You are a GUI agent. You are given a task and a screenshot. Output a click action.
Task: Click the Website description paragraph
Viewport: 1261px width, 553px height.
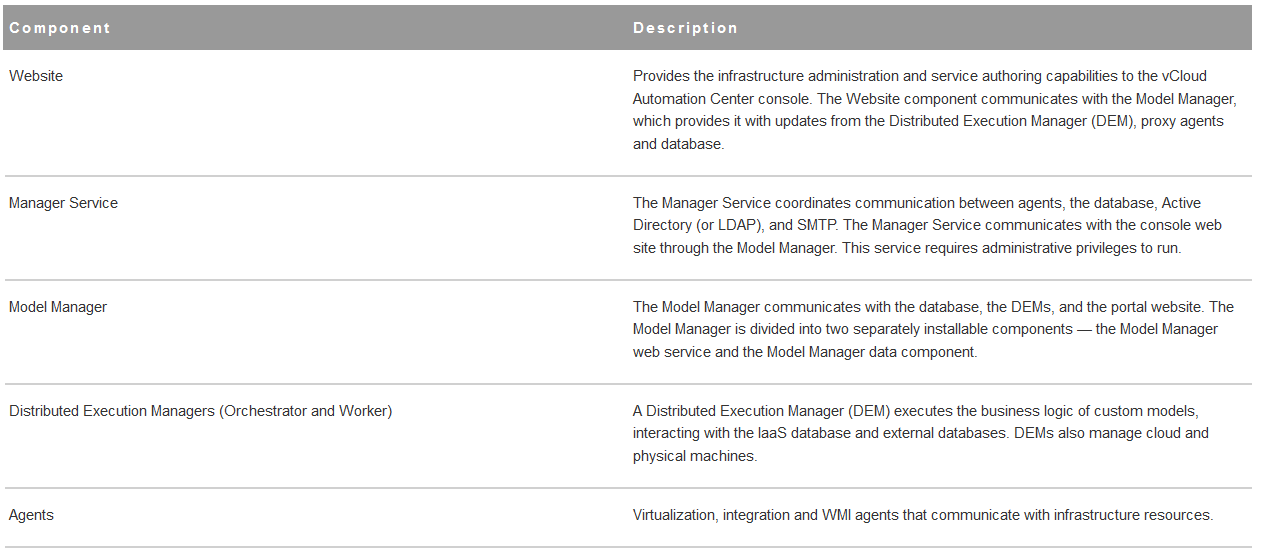click(x=935, y=110)
